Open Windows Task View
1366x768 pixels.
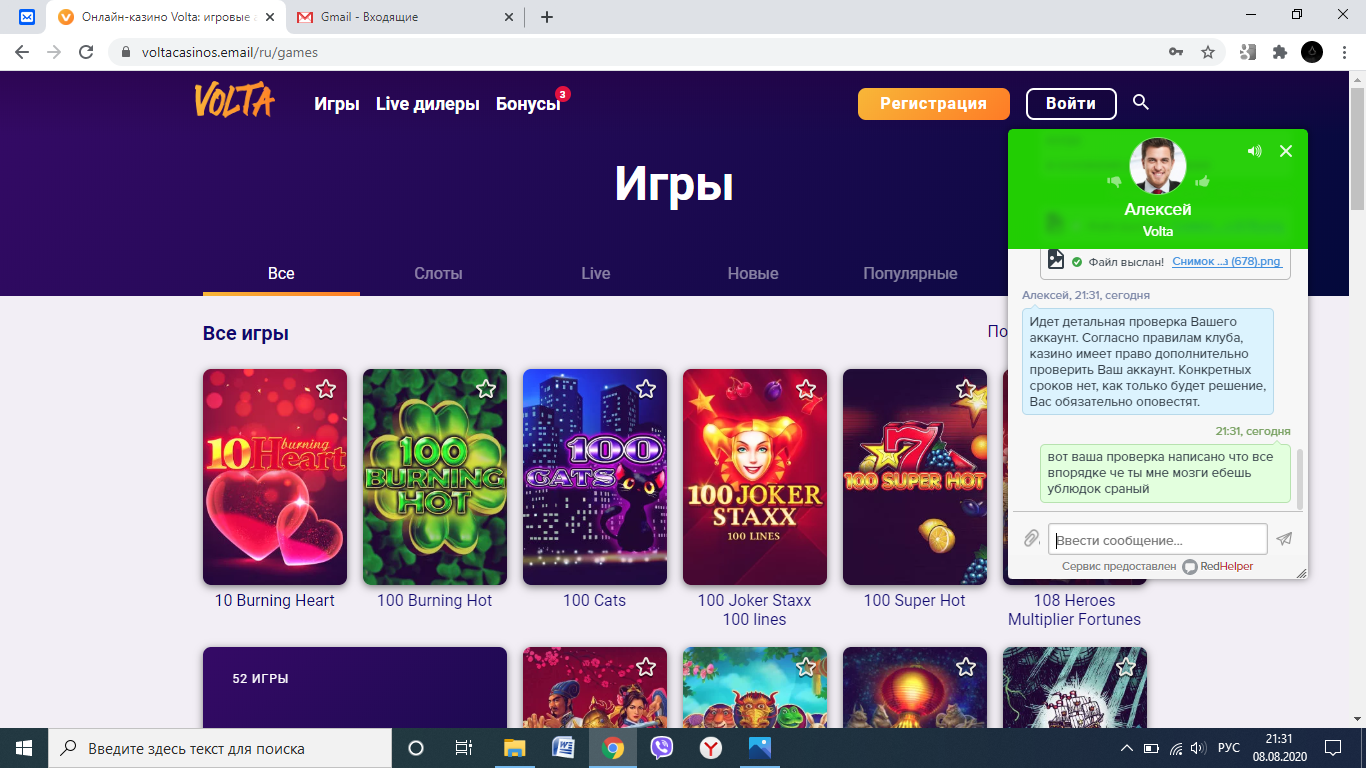(464, 748)
